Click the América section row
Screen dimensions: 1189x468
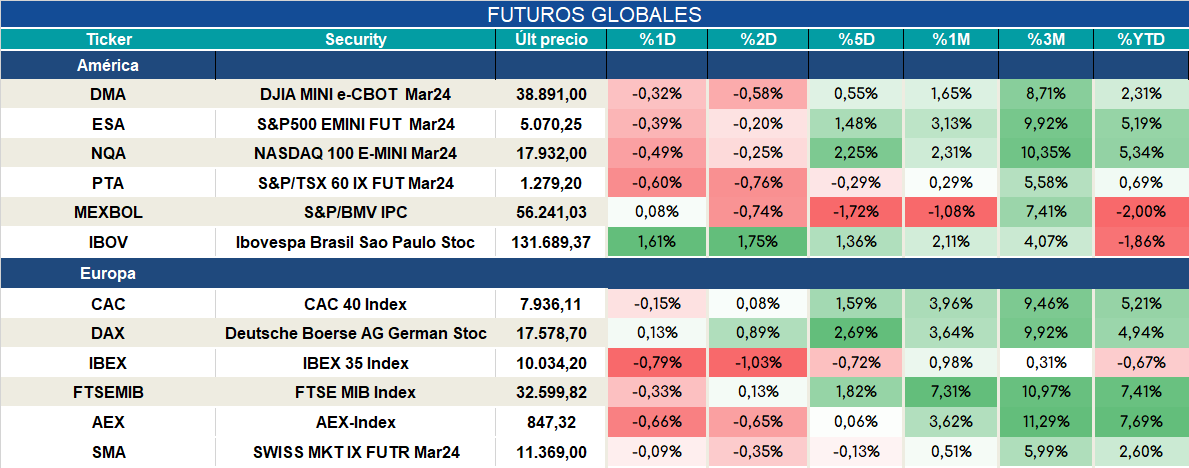pos(594,66)
